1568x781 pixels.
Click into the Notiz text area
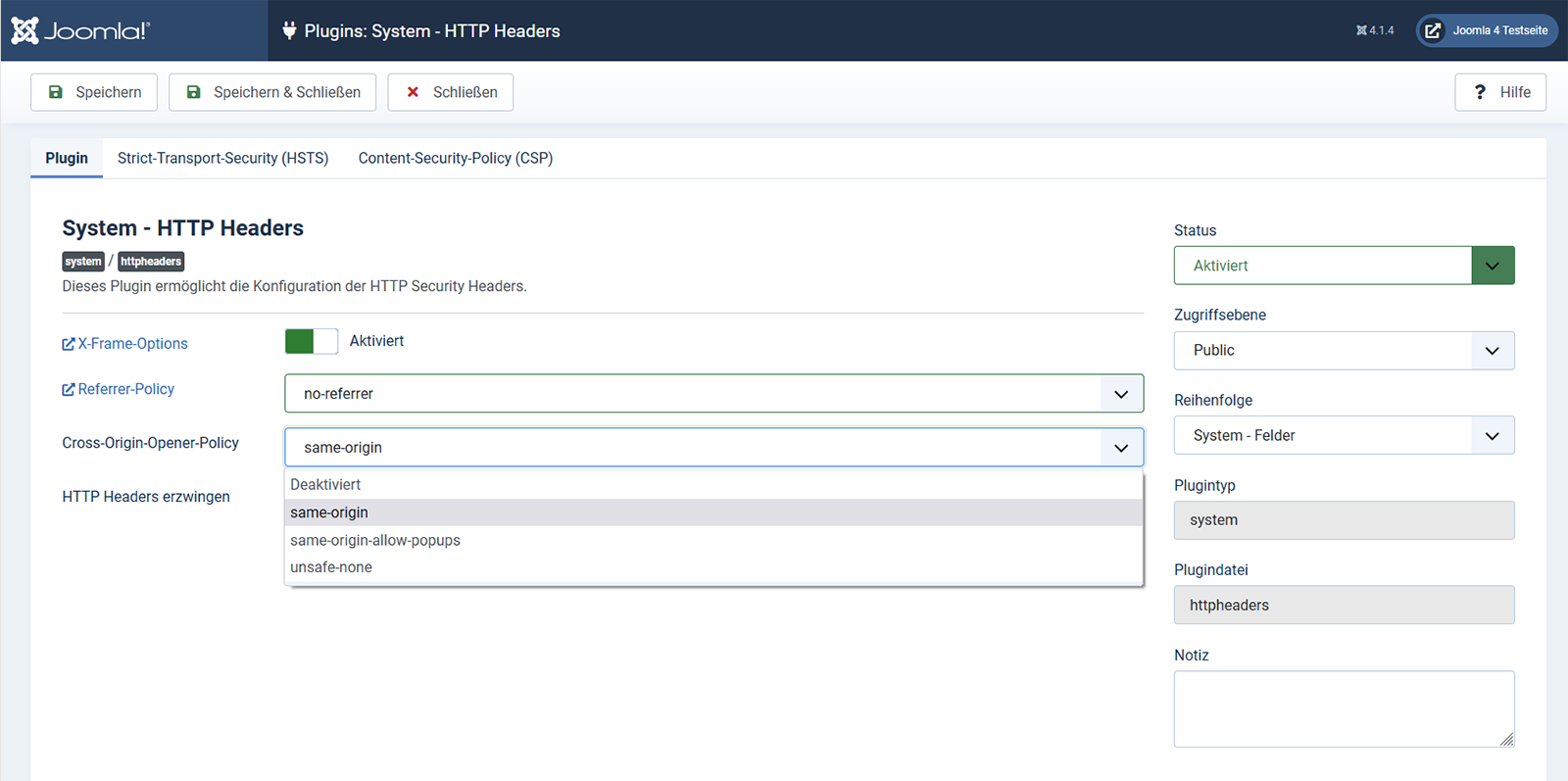pos(1344,708)
